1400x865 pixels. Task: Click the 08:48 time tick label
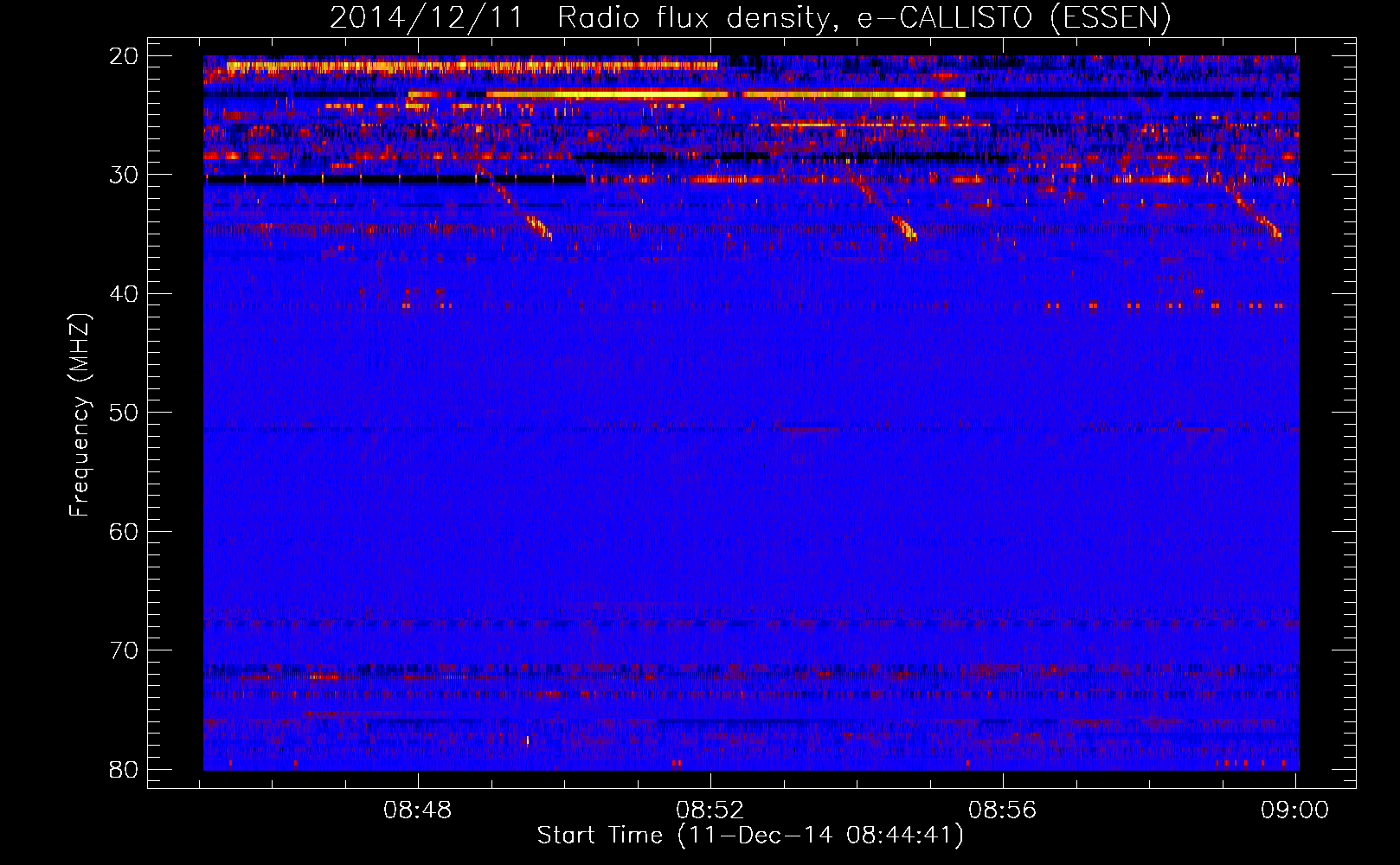point(418,811)
